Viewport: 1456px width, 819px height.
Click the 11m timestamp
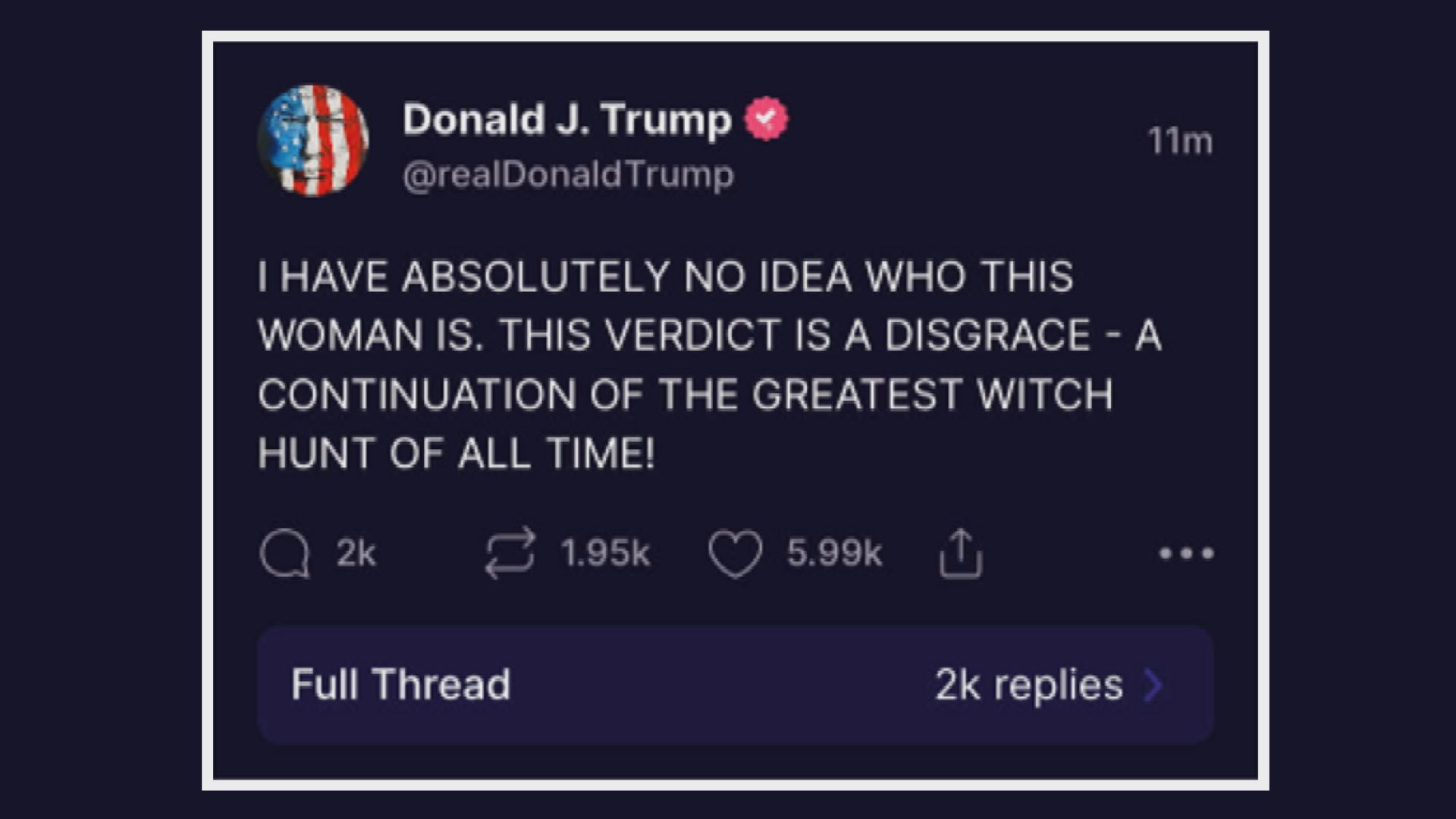[x=1180, y=141]
